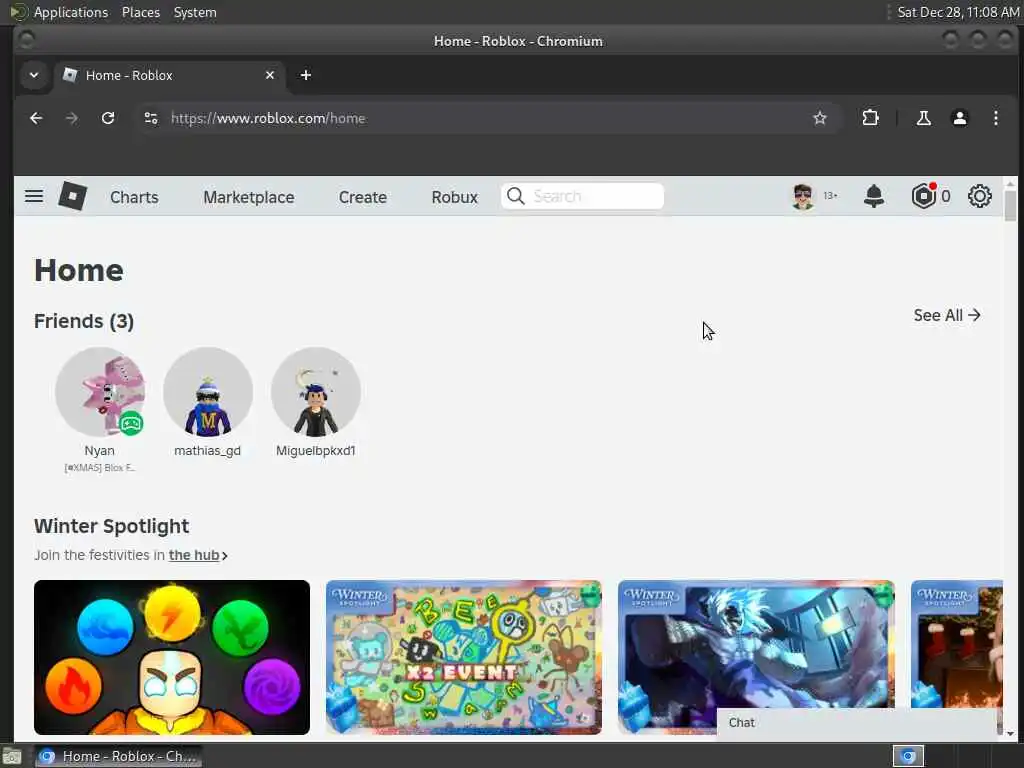The height and width of the screenshot is (768, 1024).
Task: Open Chrome Labs flask icon
Action: click(923, 118)
